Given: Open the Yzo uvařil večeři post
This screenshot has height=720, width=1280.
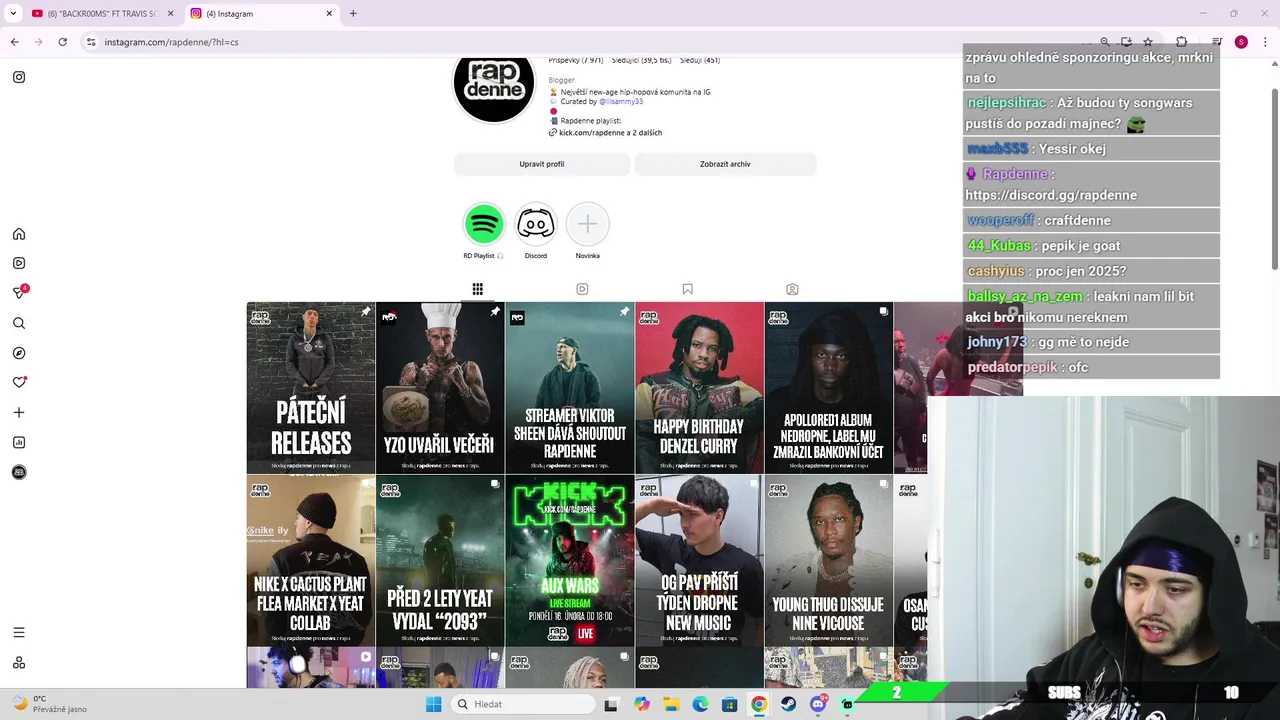Looking at the screenshot, I should coord(440,388).
